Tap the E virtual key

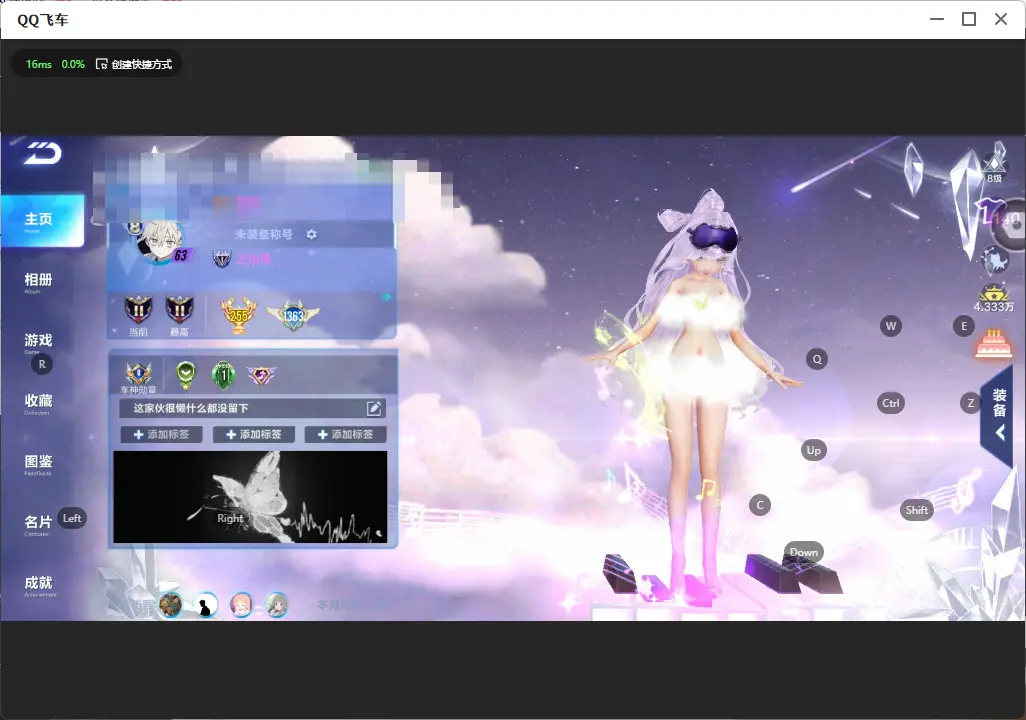[964, 326]
